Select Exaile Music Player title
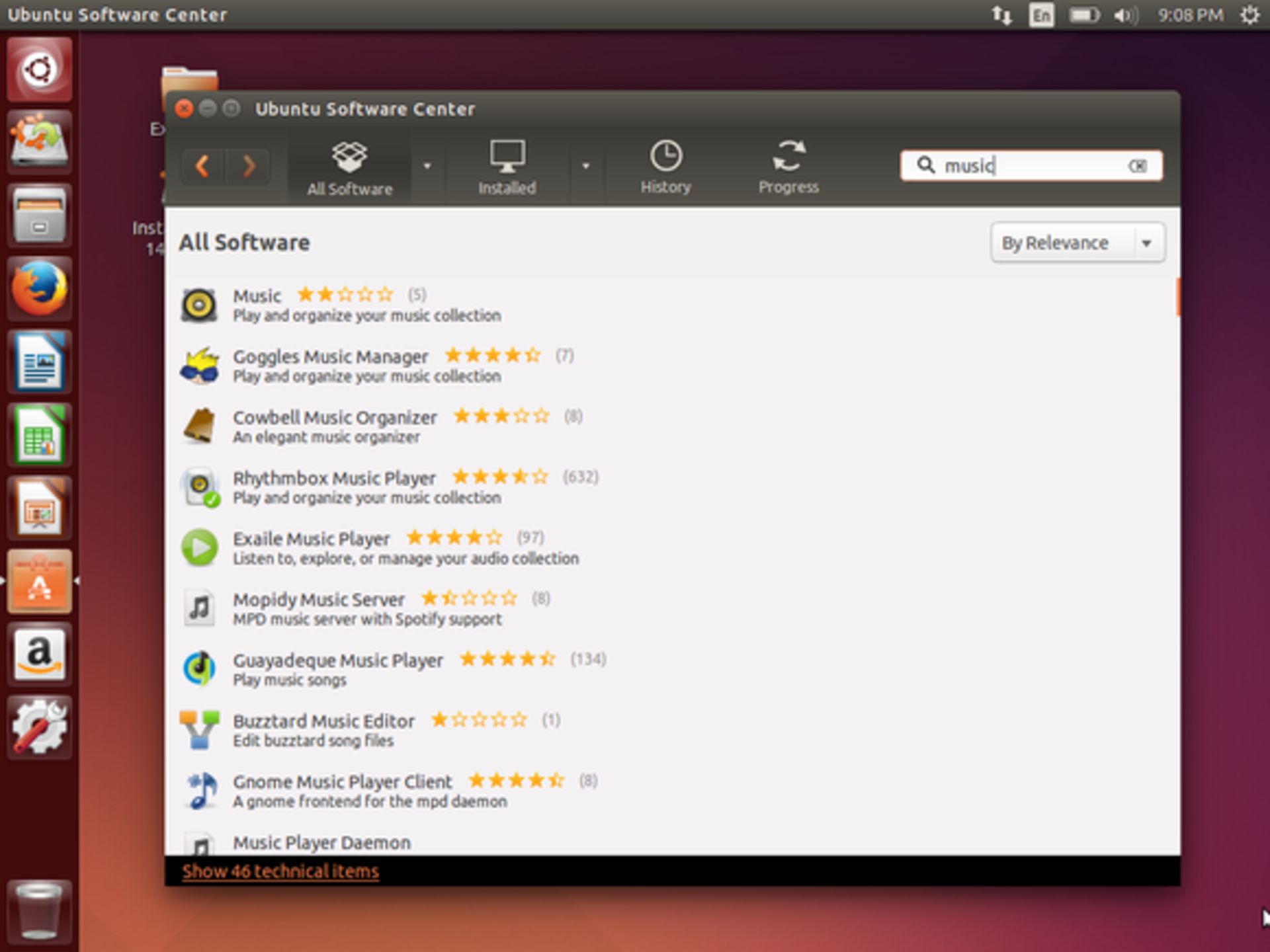1270x952 pixels. coord(311,539)
